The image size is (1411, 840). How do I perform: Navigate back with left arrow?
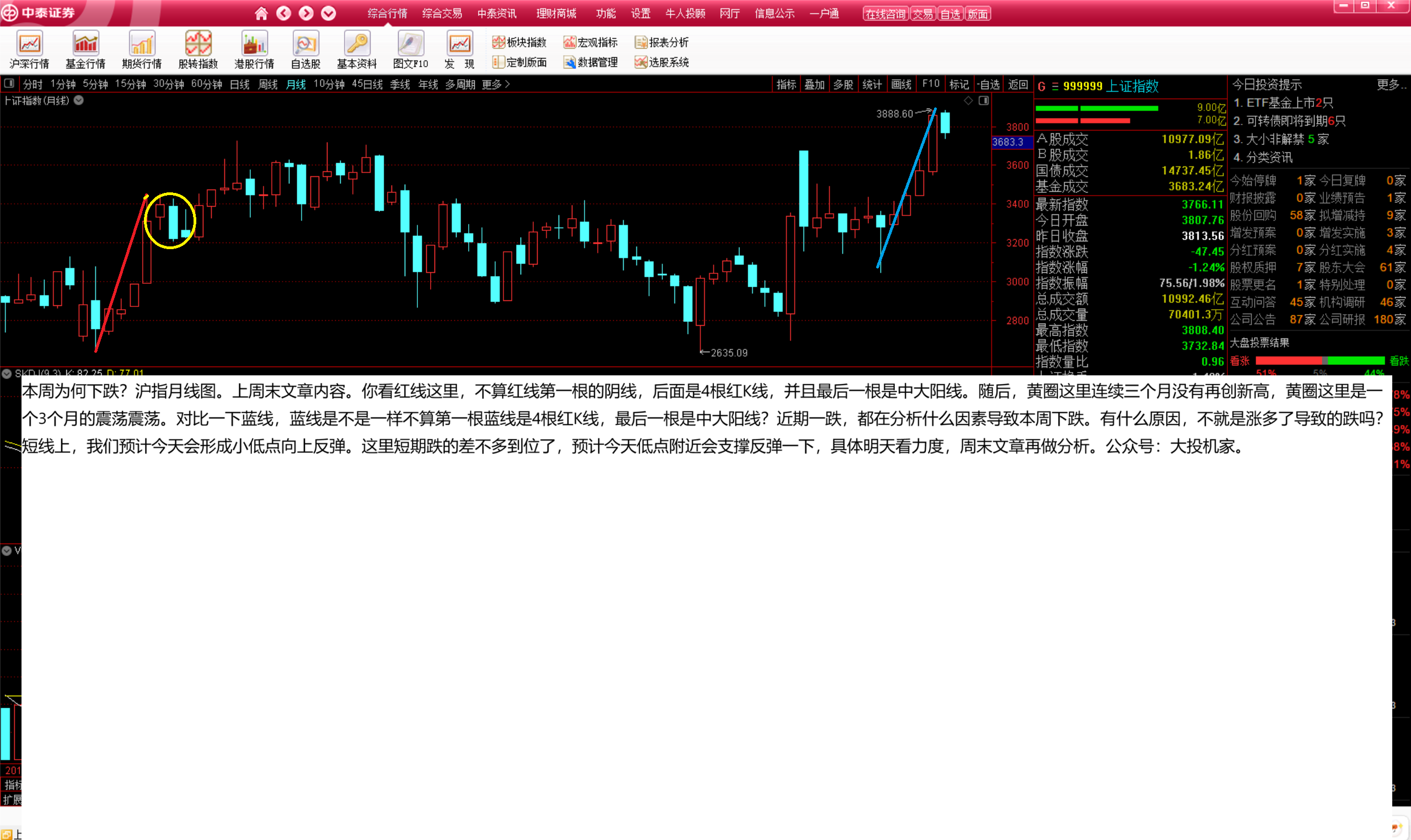283,13
